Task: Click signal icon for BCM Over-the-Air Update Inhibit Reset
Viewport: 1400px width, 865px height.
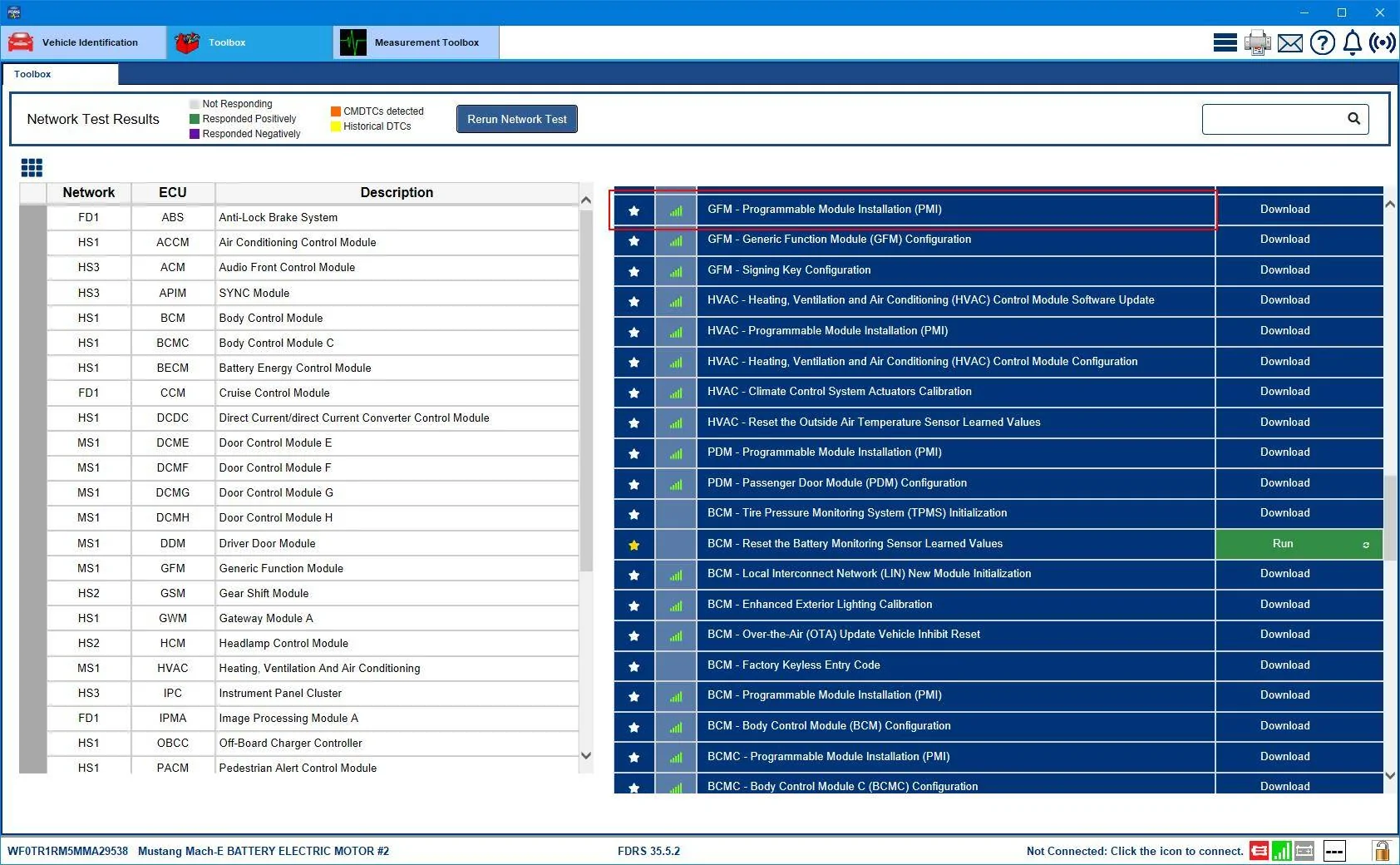Action: tap(676, 635)
